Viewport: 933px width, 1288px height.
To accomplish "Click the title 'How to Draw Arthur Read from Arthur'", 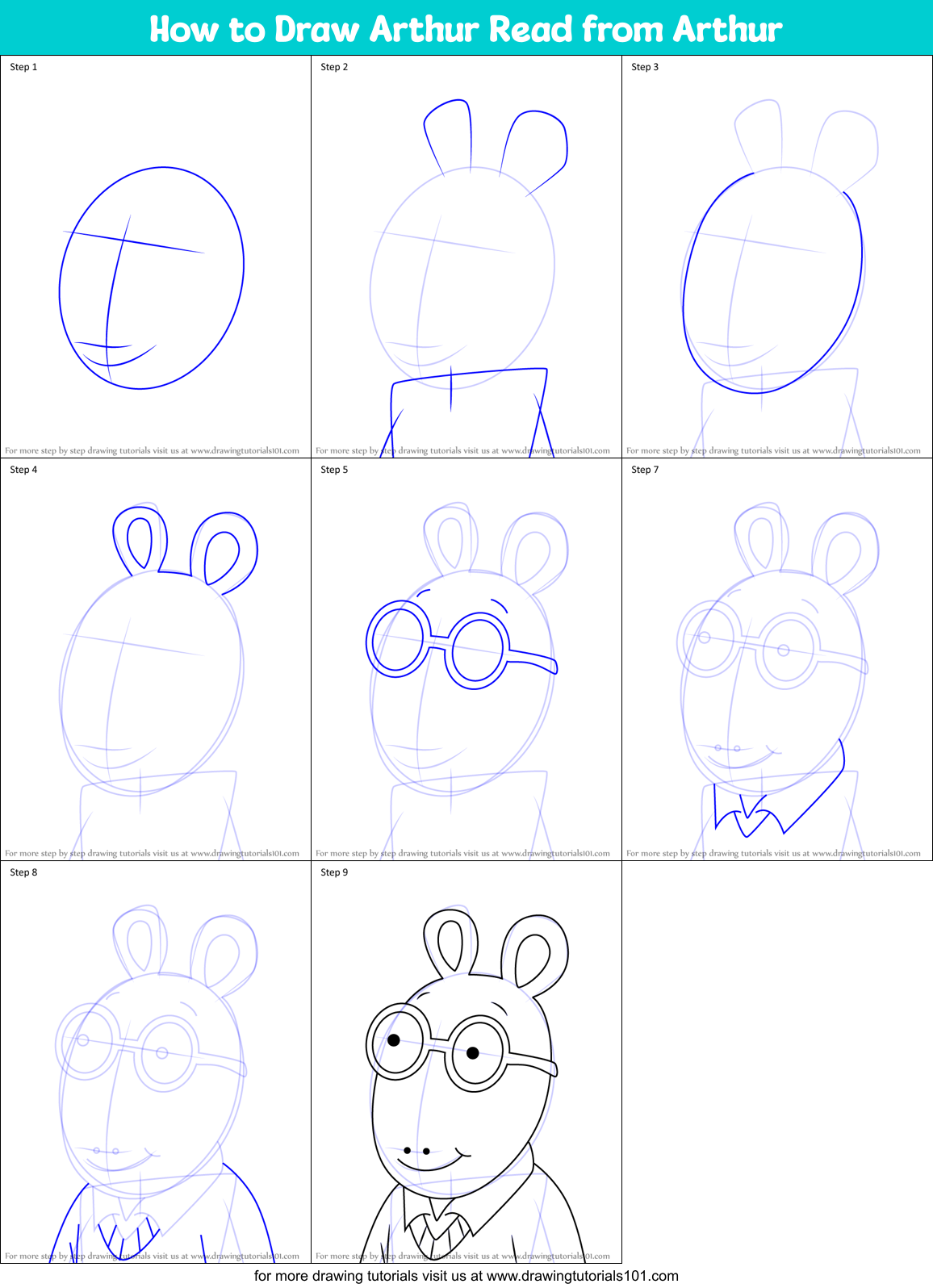I will point(466,29).
